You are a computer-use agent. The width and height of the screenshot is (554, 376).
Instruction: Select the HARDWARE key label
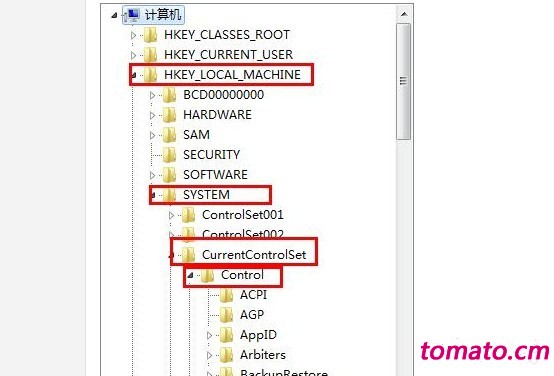tap(217, 115)
